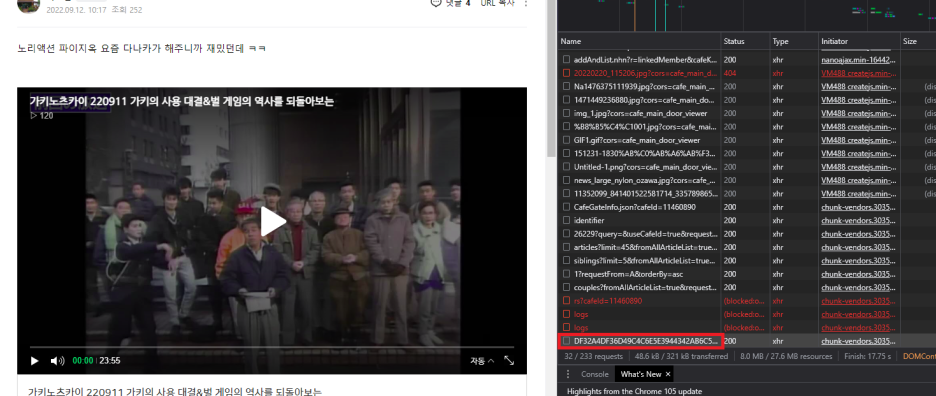Click the 32 / 233 requests summary

click(x=593, y=356)
